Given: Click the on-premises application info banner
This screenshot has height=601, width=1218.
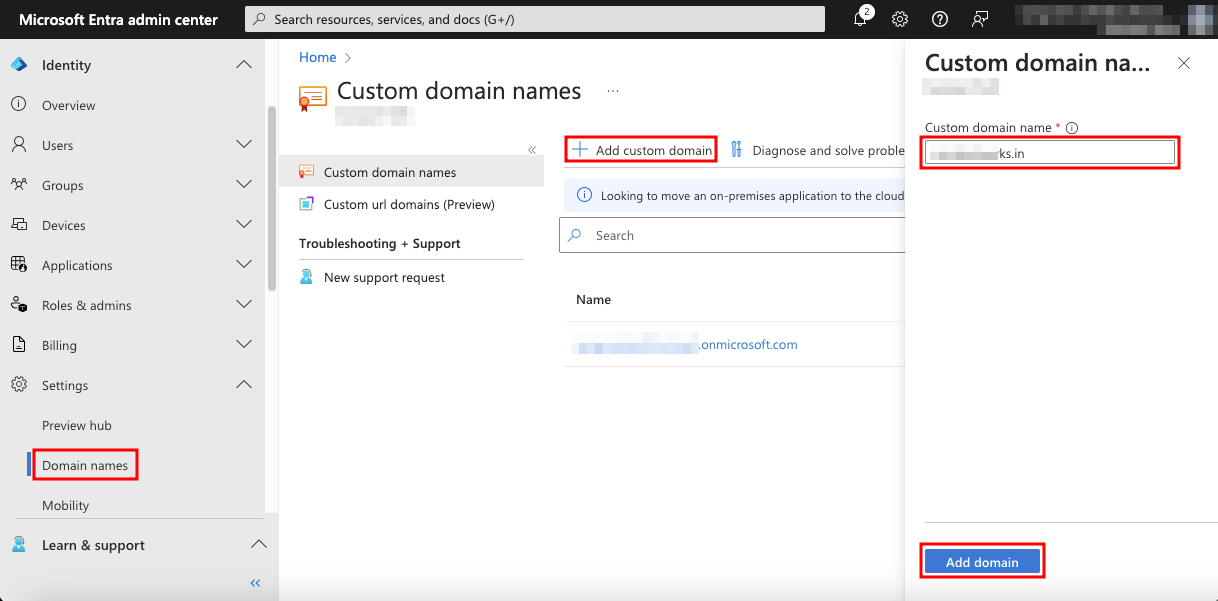Looking at the screenshot, I should (735, 196).
